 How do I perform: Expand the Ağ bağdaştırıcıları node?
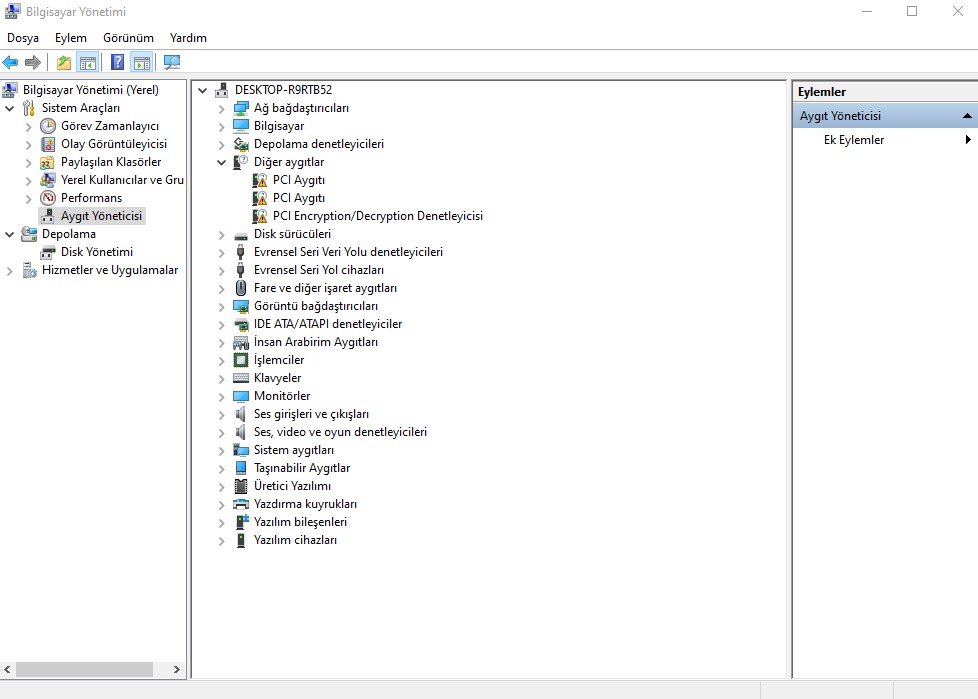point(221,108)
